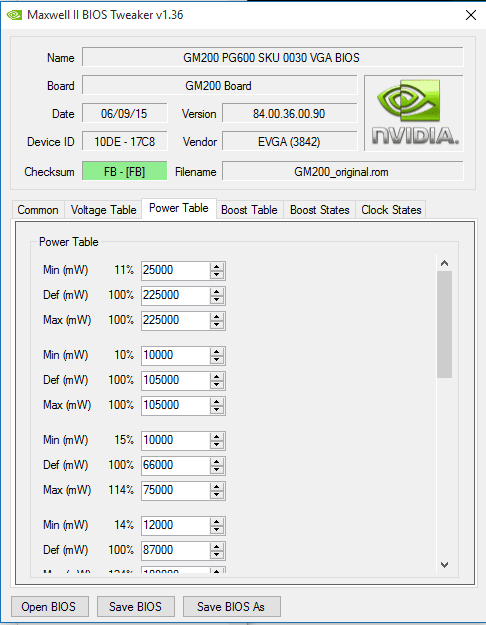This screenshot has width=486, height=625.
Task: Click the Save BIOS button
Action: coord(136,606)
